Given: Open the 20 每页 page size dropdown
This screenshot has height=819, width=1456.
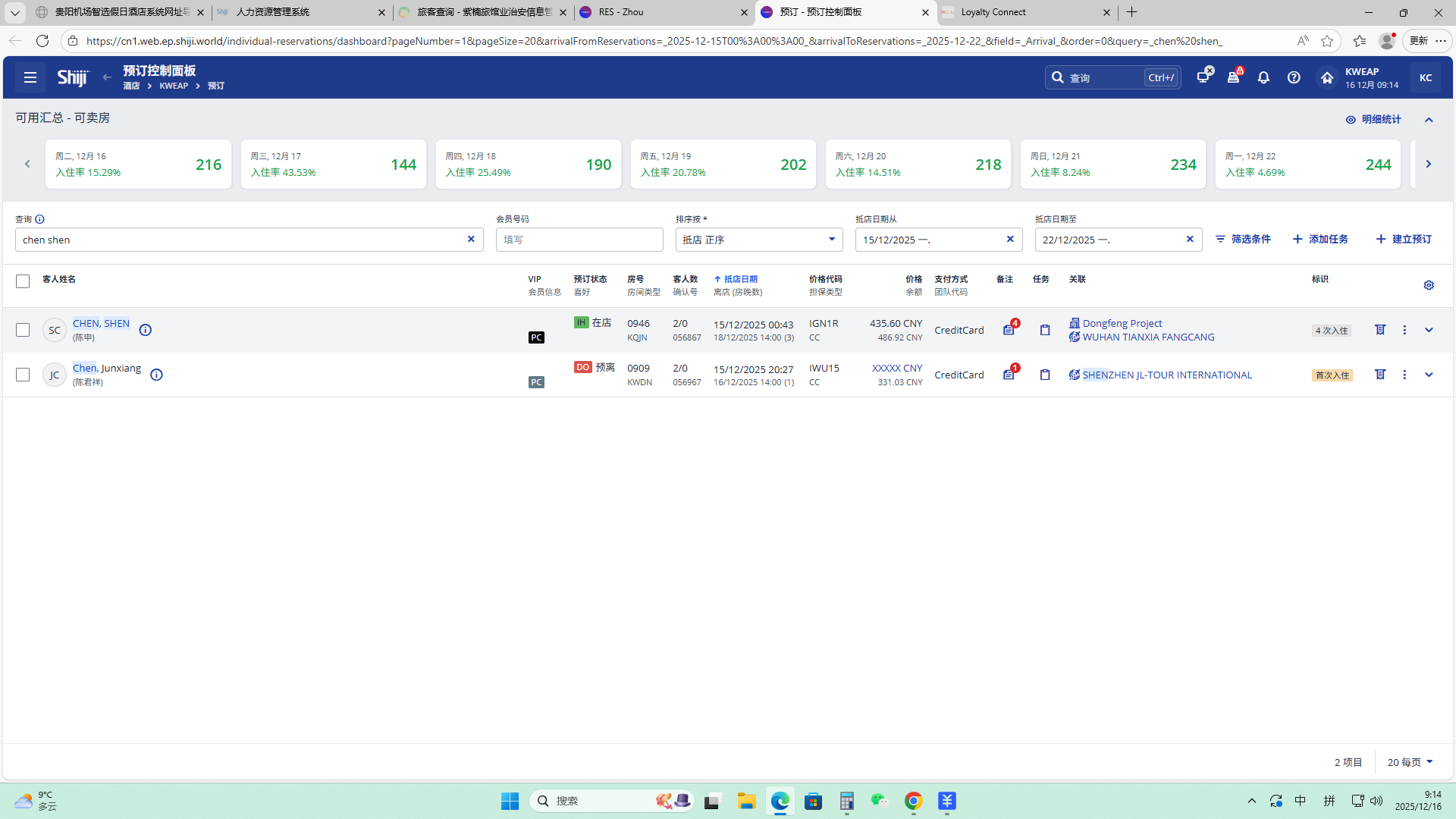Looking at the screenshot, I should (x=1410, y=762).
